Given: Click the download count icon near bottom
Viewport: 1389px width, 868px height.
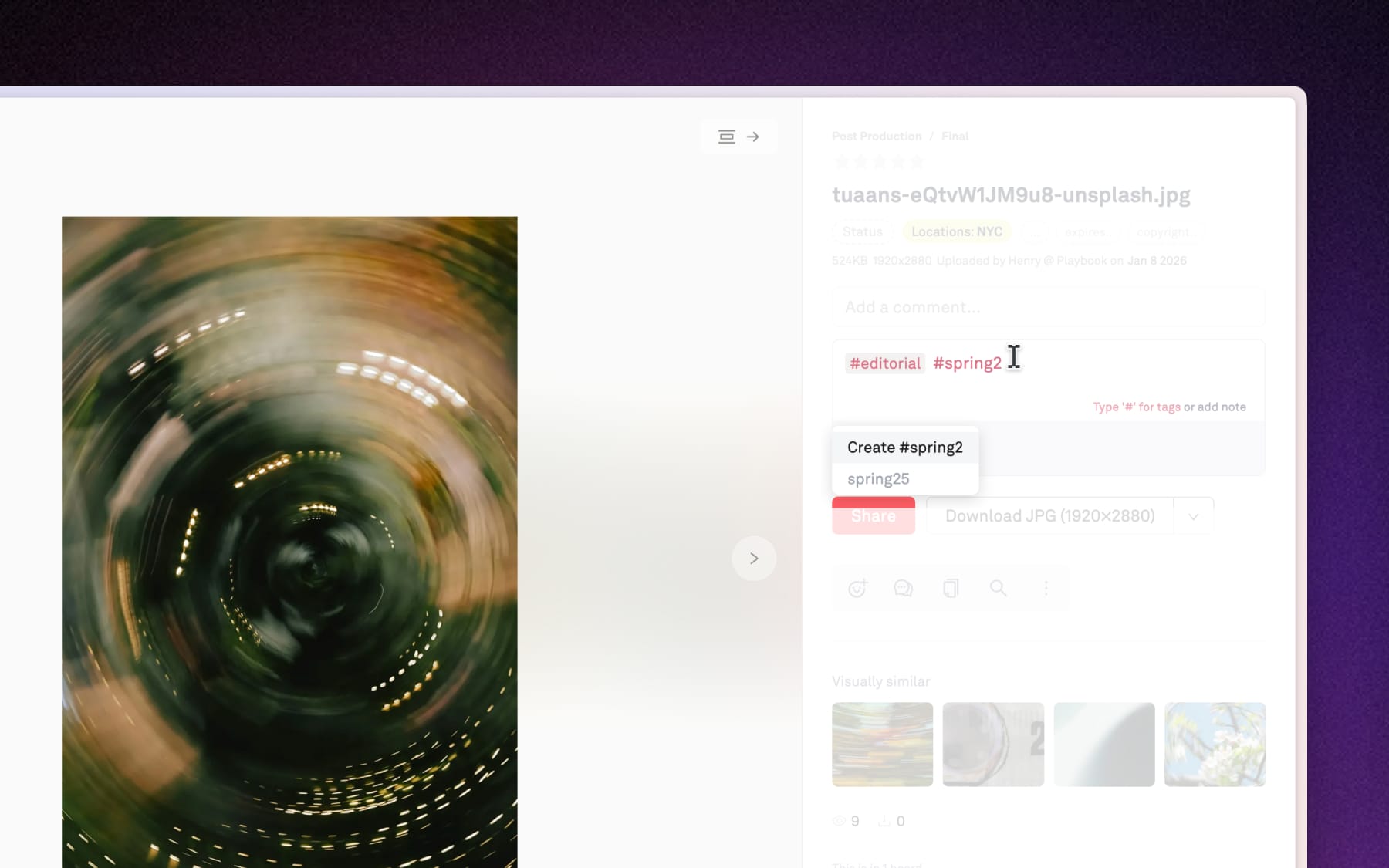Looking at the screenshot, I should (x=884, y=821).
